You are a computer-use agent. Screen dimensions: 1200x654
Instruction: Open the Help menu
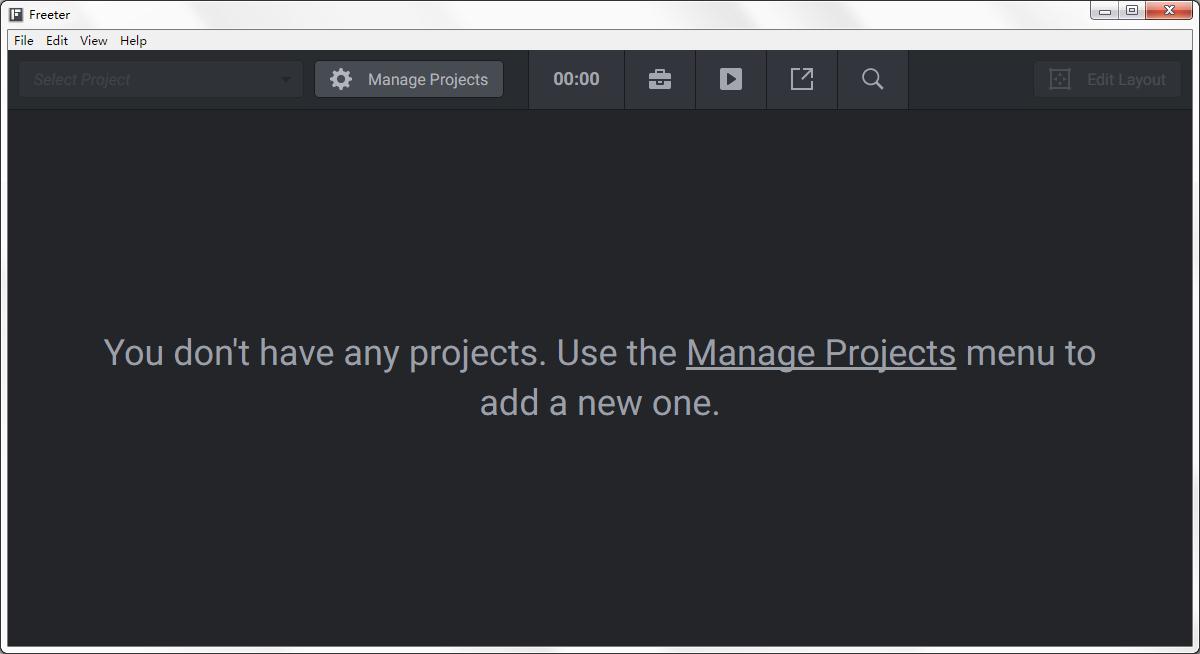(x=133, y=41)
